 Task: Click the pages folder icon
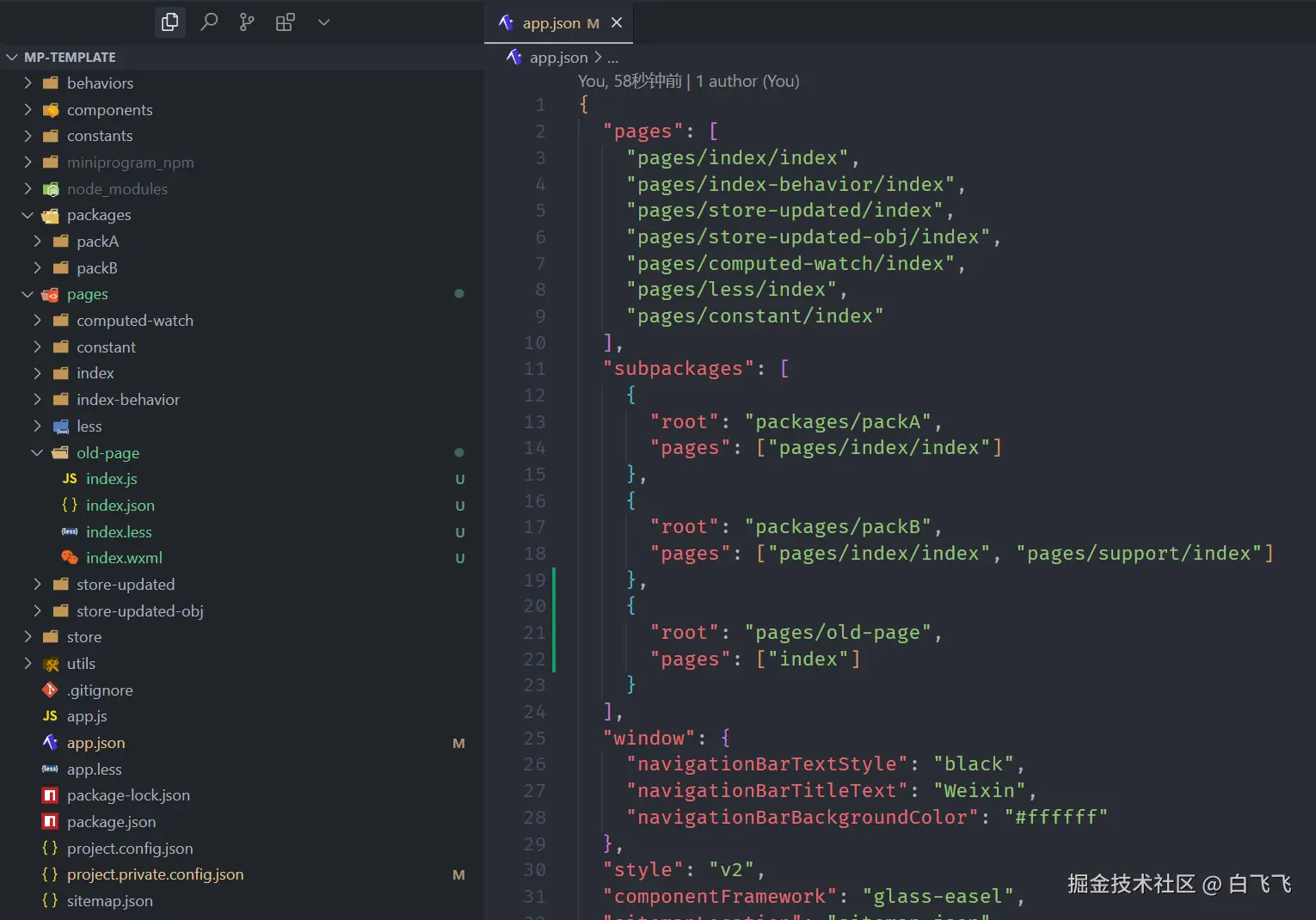pos(51,294)
